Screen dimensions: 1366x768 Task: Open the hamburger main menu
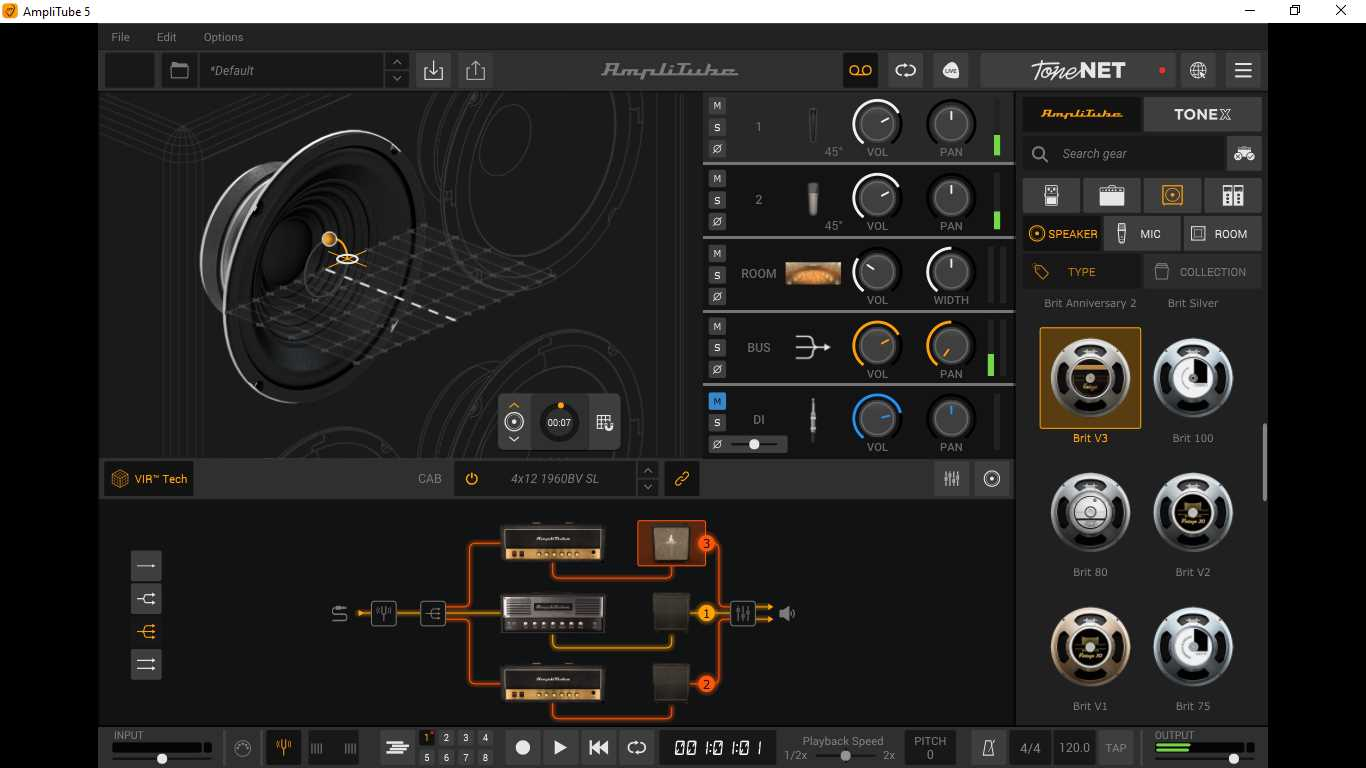(x=1243, y=71)
